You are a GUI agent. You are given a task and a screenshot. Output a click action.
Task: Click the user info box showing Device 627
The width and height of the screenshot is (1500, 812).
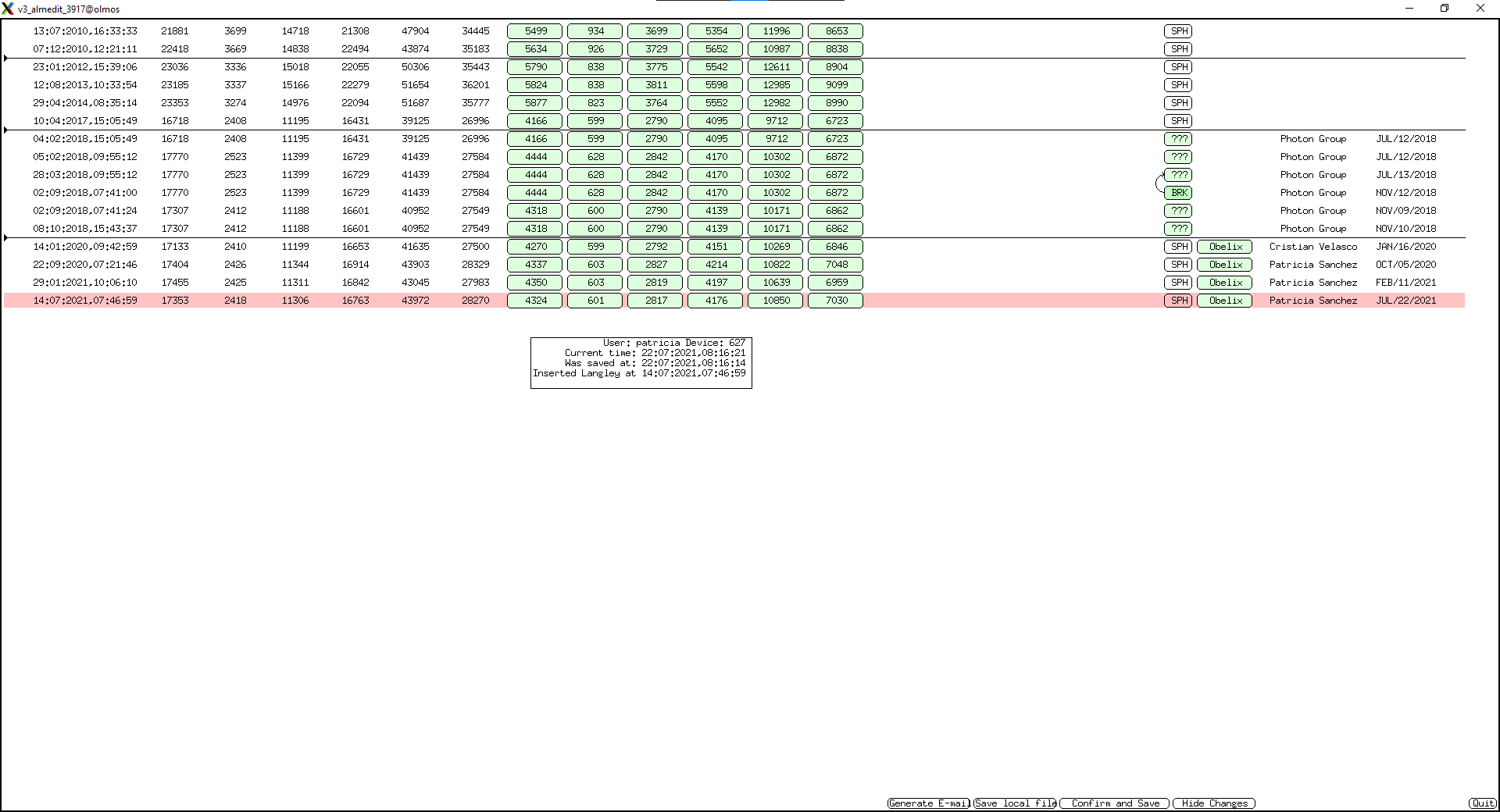pos(641,363)
